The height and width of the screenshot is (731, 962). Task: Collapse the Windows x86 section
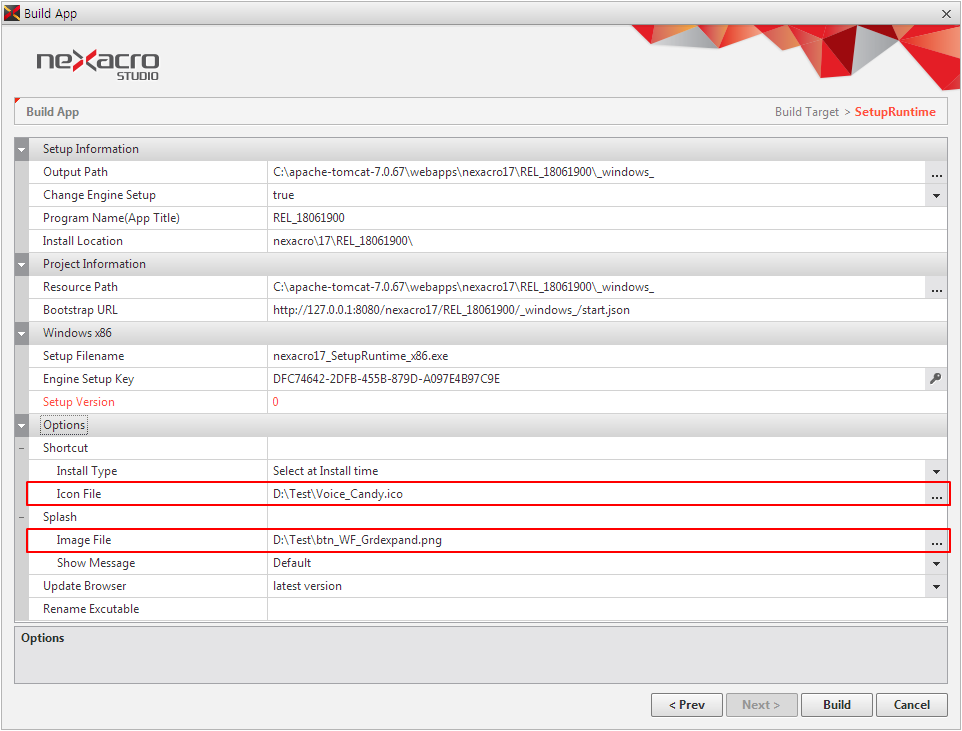coord(22,334)
